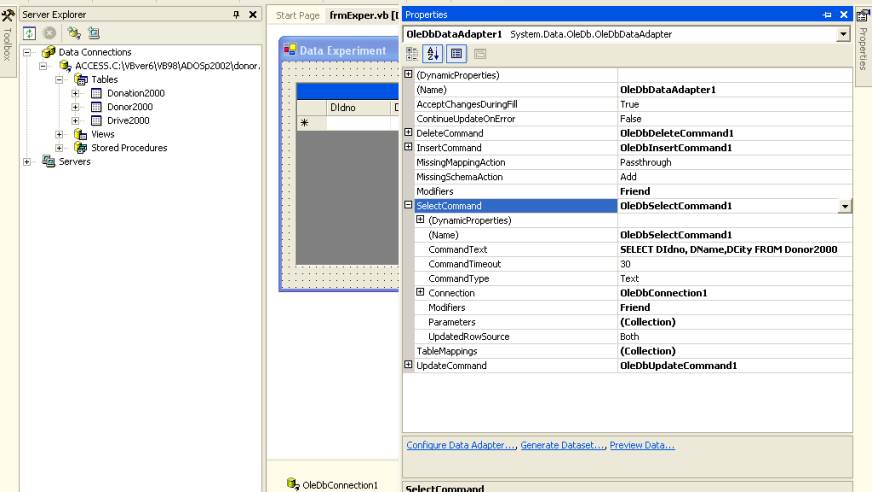Click the Data Experiment form title bar
872x492 pixels.
(x=340, y=50)
